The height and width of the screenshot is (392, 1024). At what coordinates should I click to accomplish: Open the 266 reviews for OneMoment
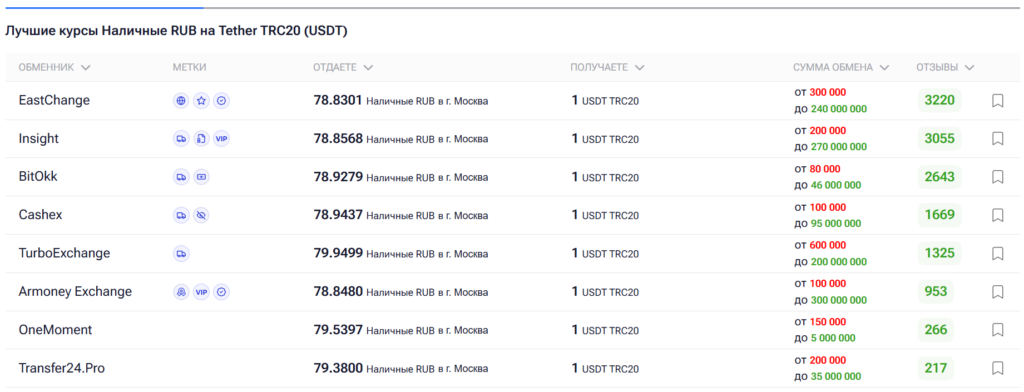[x=936, y=330]
